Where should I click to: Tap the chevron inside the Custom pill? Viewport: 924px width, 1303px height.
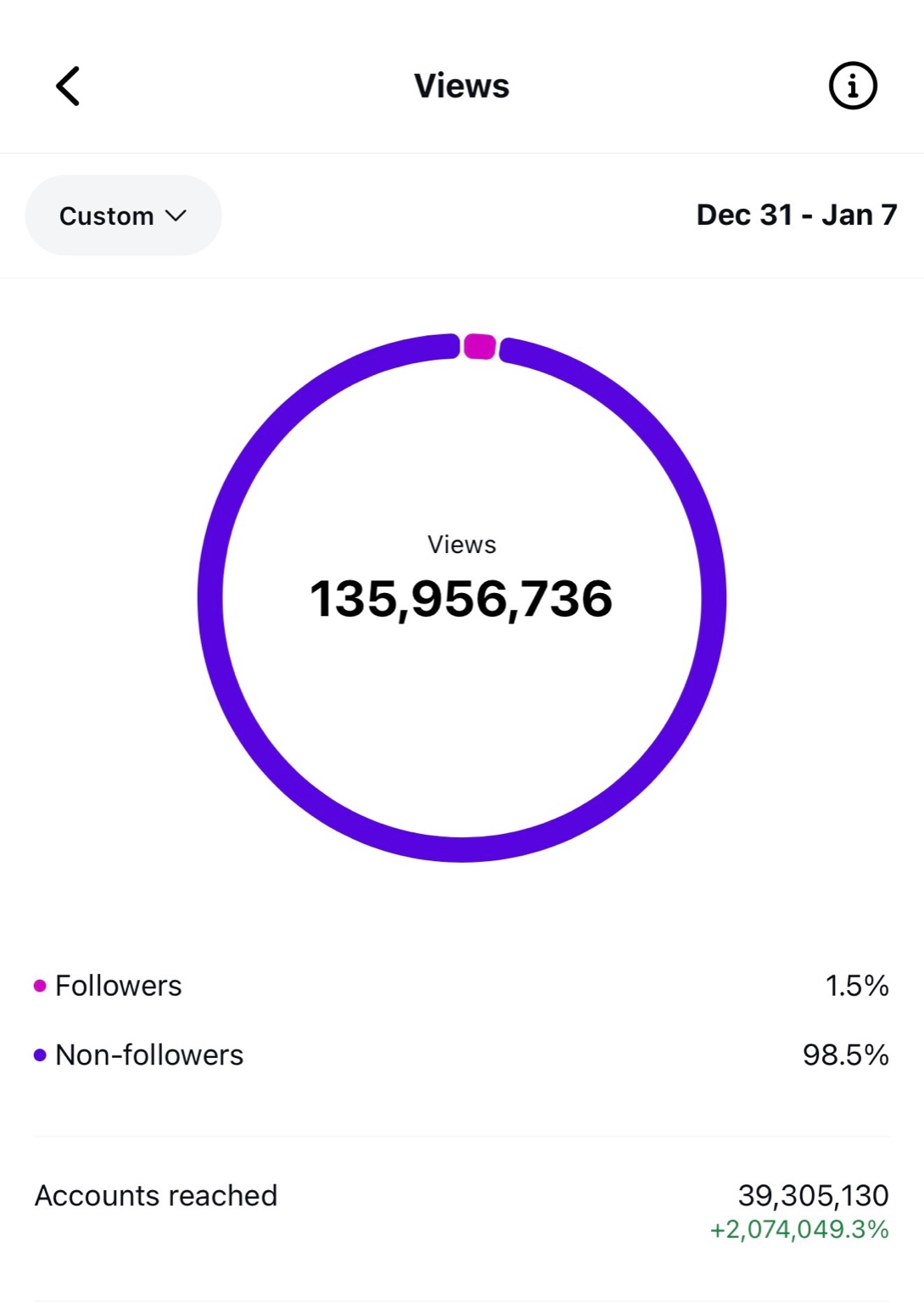pos(176,216)
